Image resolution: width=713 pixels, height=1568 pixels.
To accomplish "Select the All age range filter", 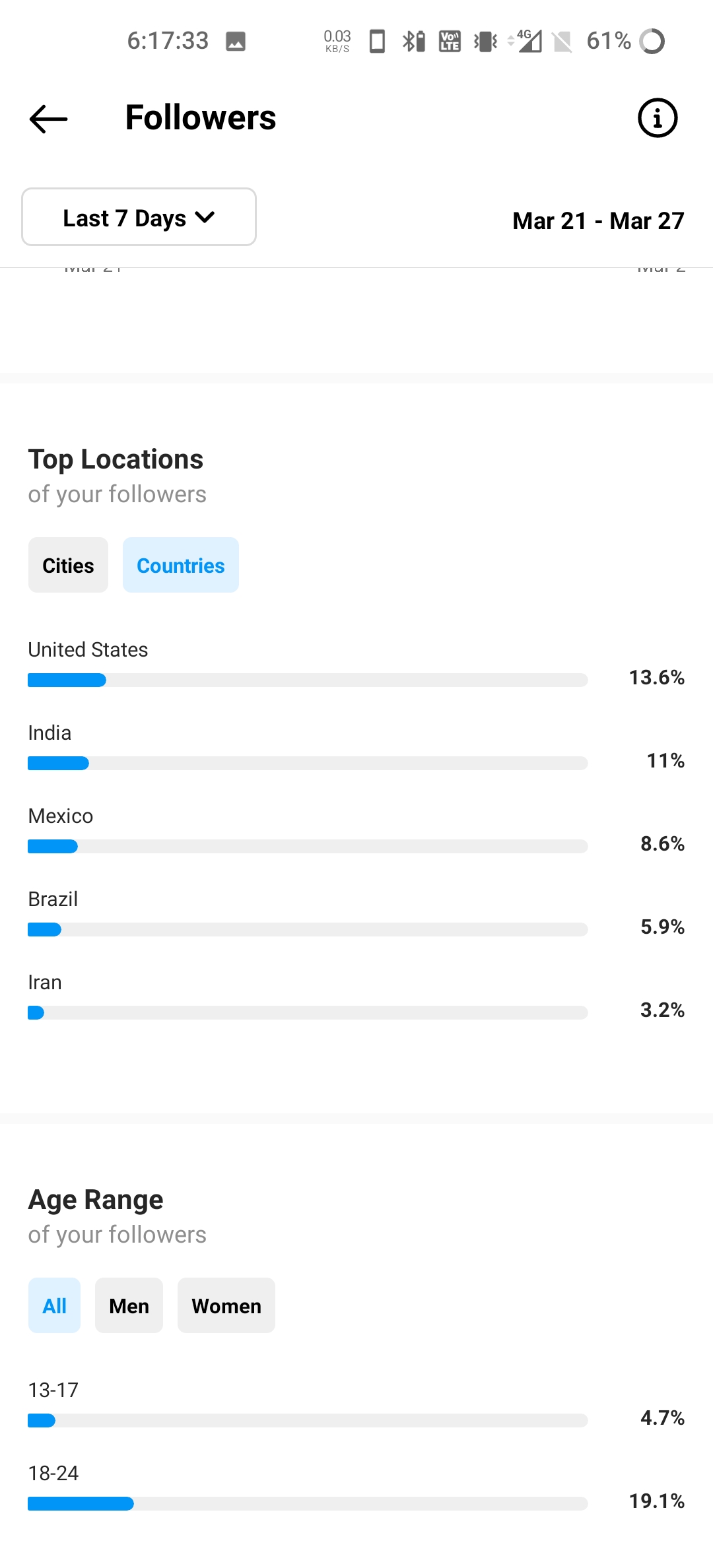I will [x=54, y=1306].
